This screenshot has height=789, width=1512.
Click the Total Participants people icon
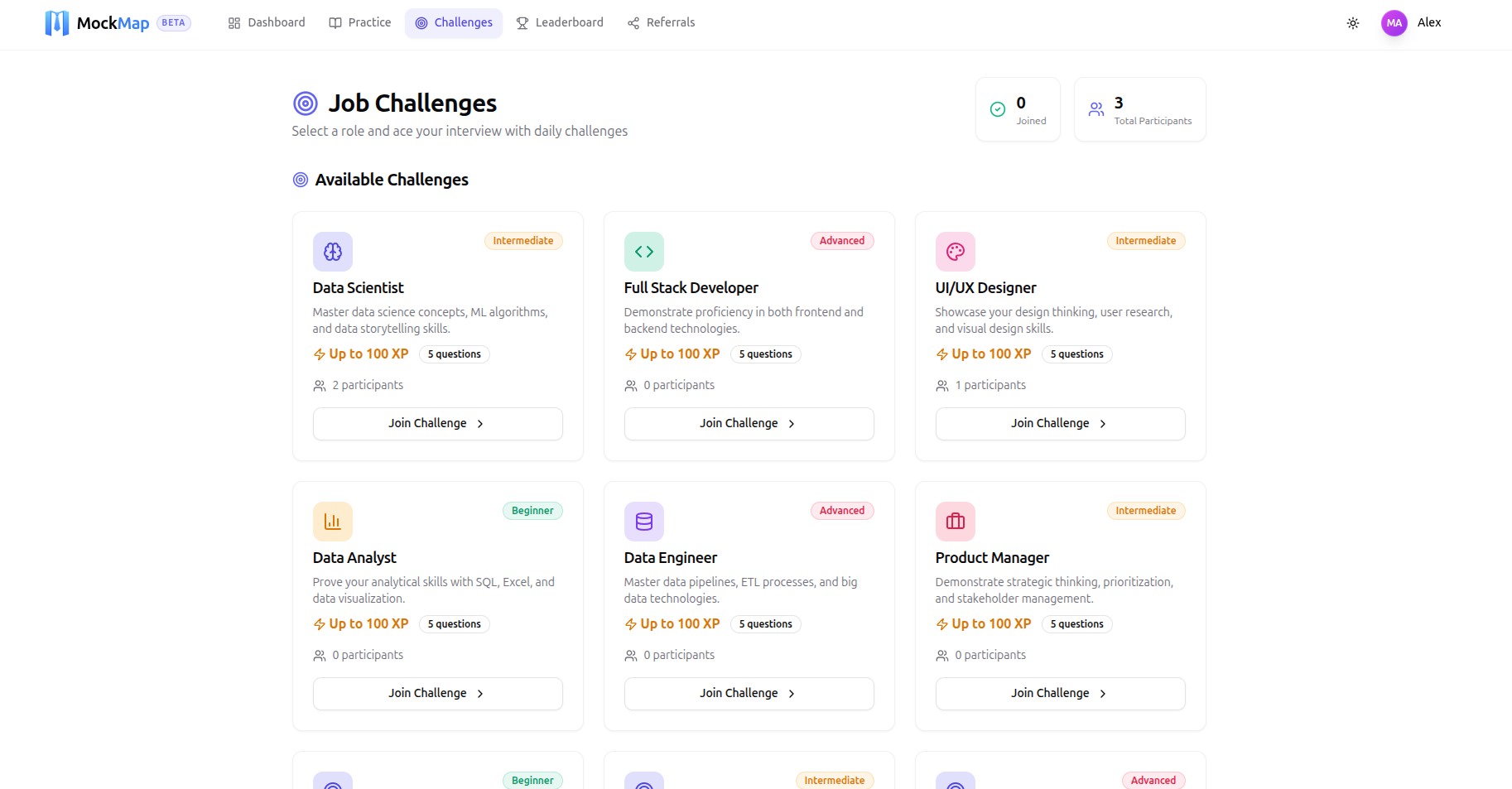tap(1096, 109)
